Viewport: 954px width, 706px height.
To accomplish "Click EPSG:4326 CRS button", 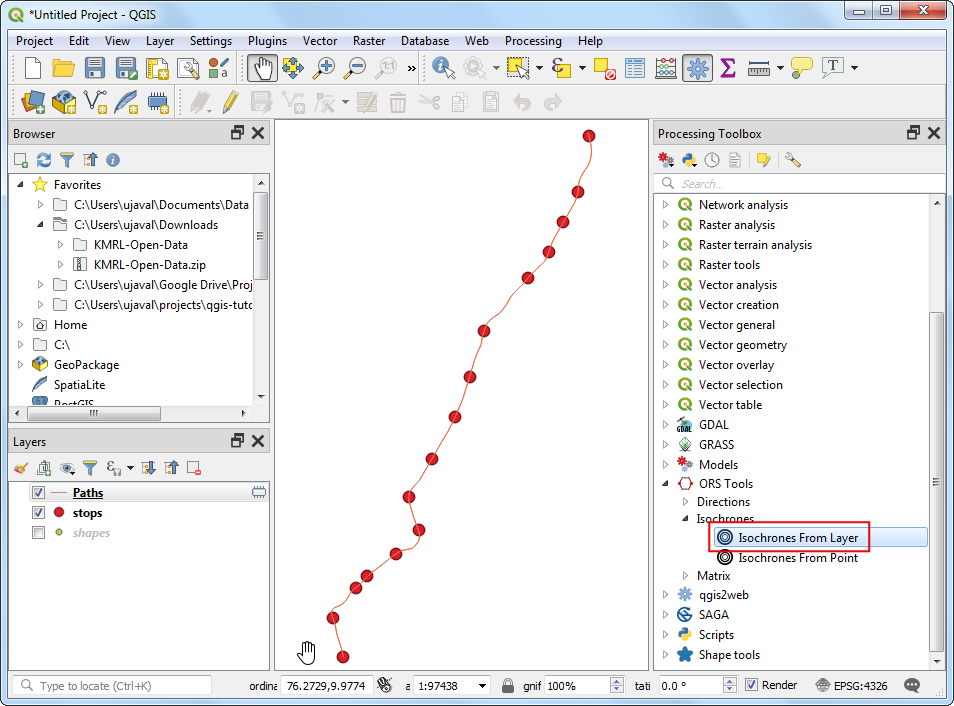I will tap(852, 685).
